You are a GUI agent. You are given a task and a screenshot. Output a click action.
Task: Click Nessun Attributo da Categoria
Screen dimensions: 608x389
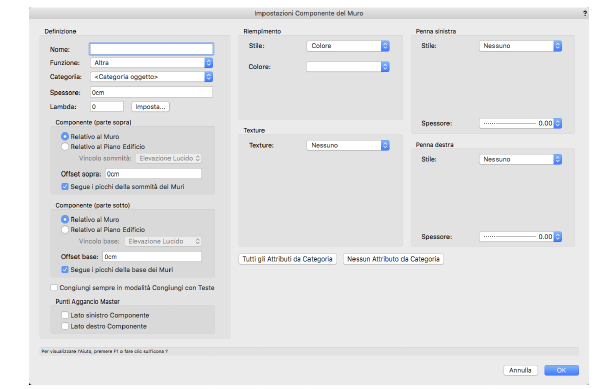(x=393, y=259)
